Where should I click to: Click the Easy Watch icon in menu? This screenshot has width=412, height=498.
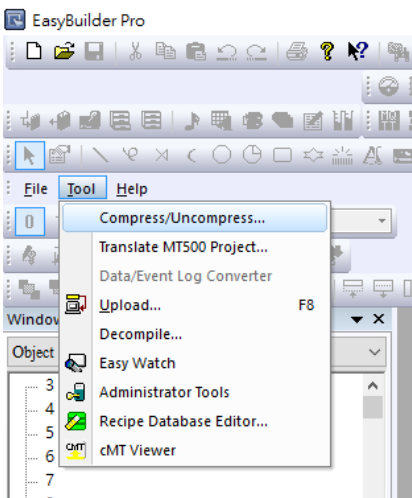76,363
